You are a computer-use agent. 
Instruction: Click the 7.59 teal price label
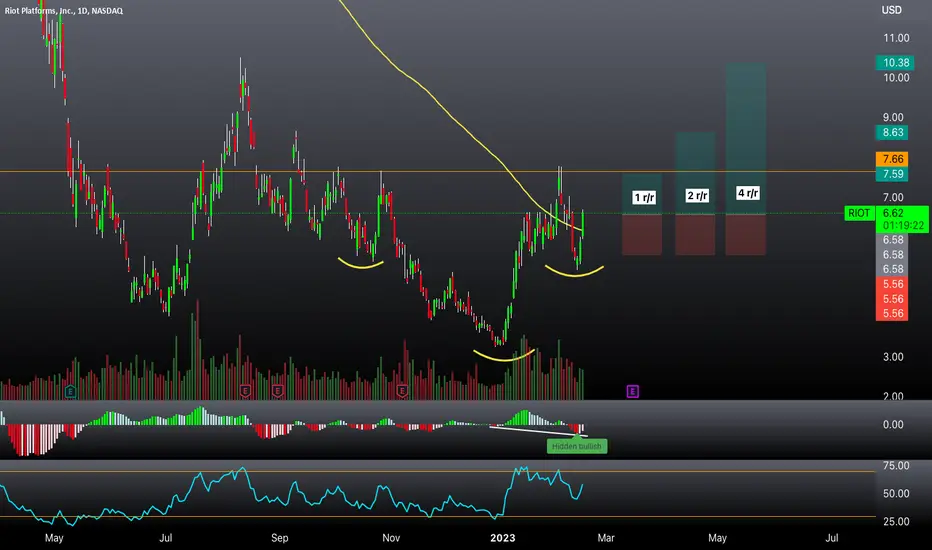(892, 174)
